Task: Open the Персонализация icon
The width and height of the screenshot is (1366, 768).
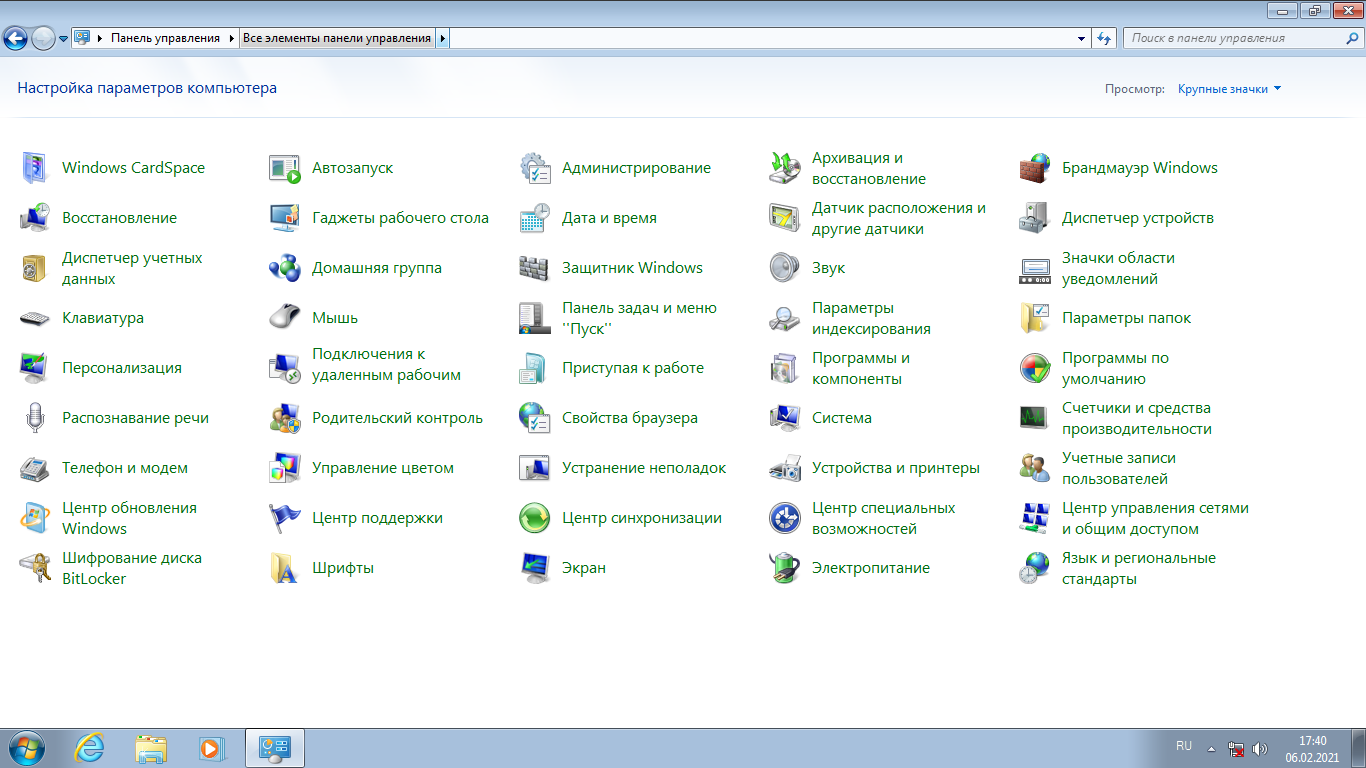Action: (x=35, y=368)
